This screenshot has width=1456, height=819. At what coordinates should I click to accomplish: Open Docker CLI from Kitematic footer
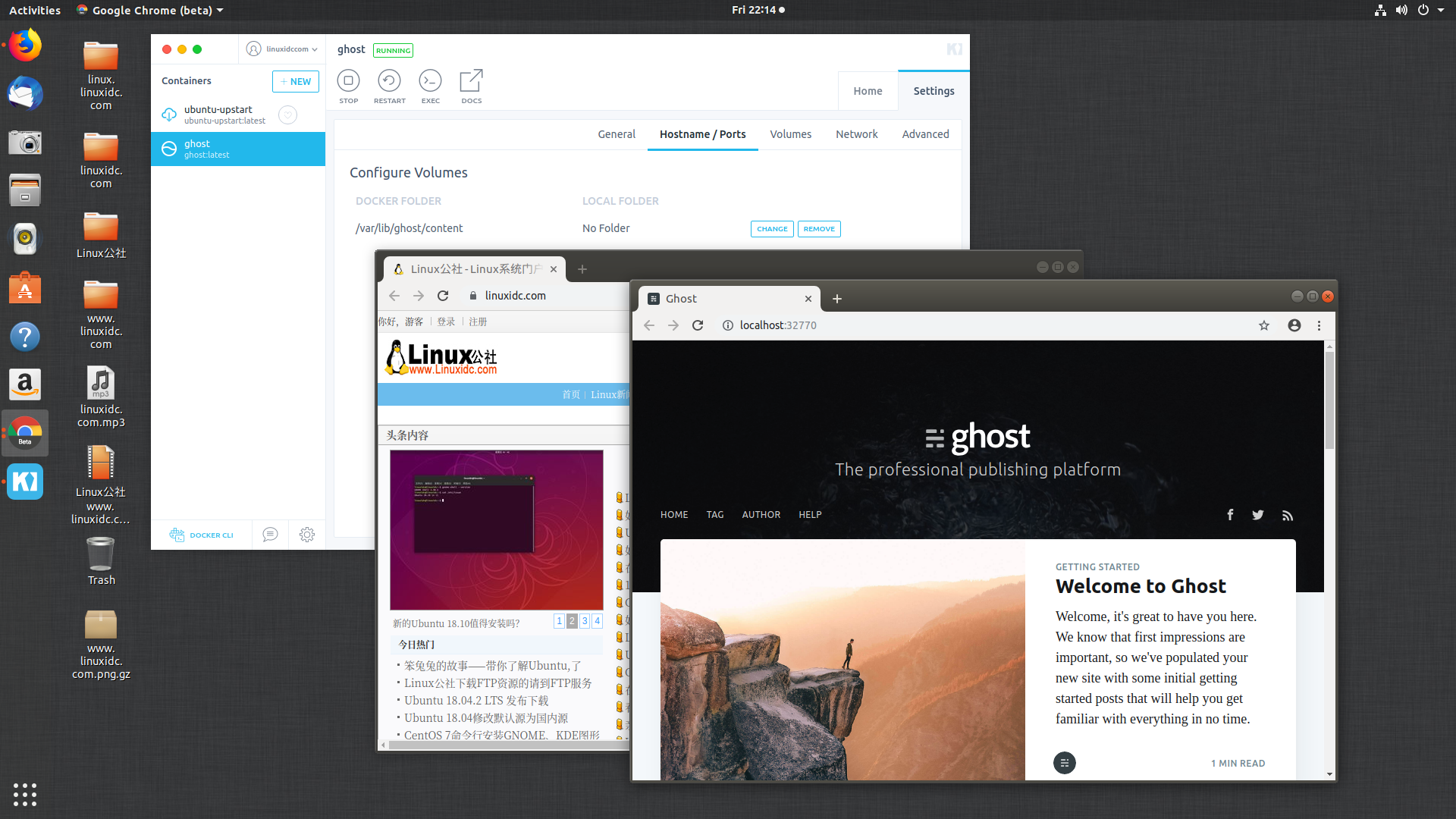pyautogui.click(x=202, y=535)
